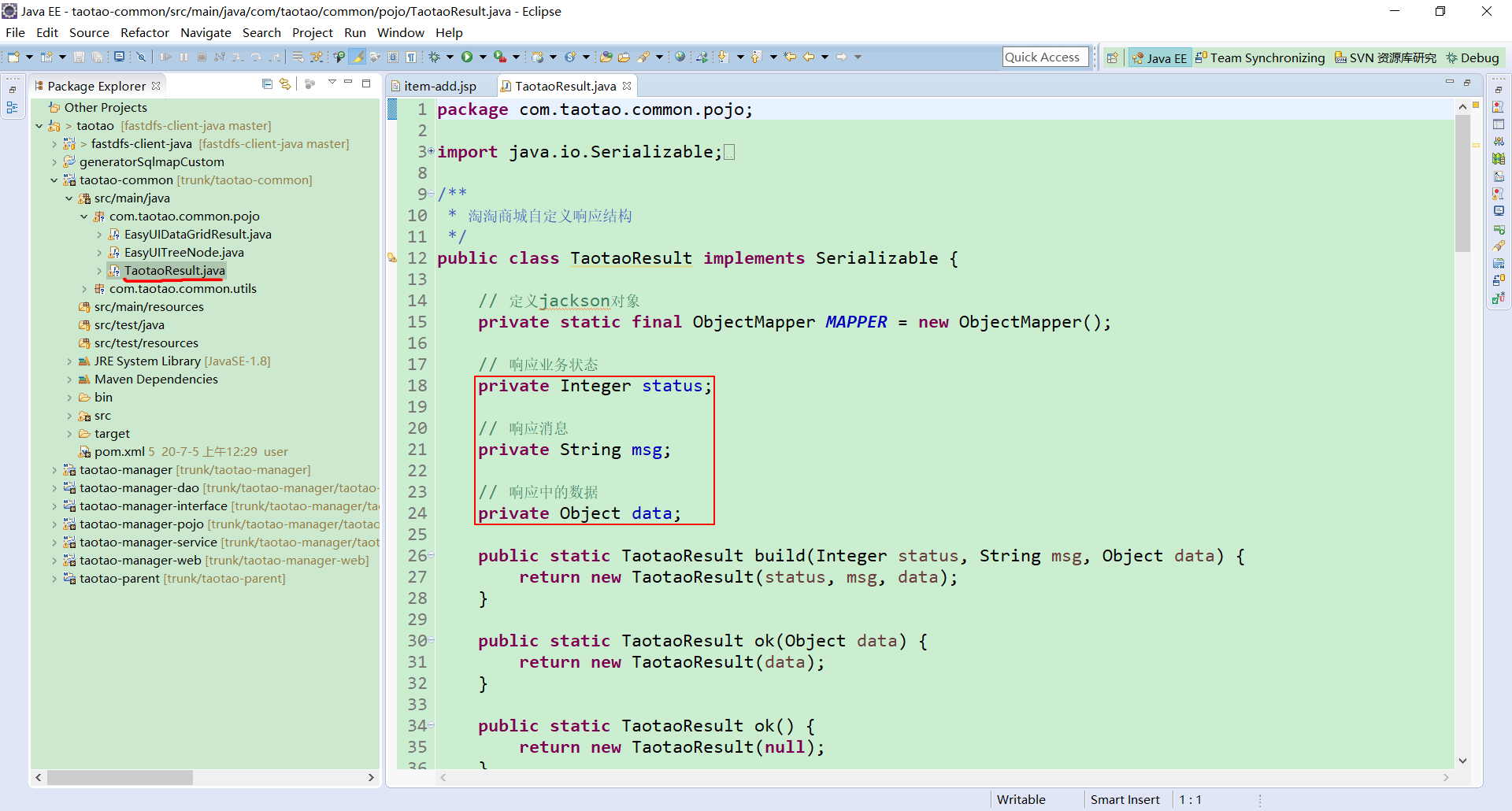This screenshot has height=811, width=1512.
Task: Open dropdown arrow next to New icon
Action: pos(29,57)
